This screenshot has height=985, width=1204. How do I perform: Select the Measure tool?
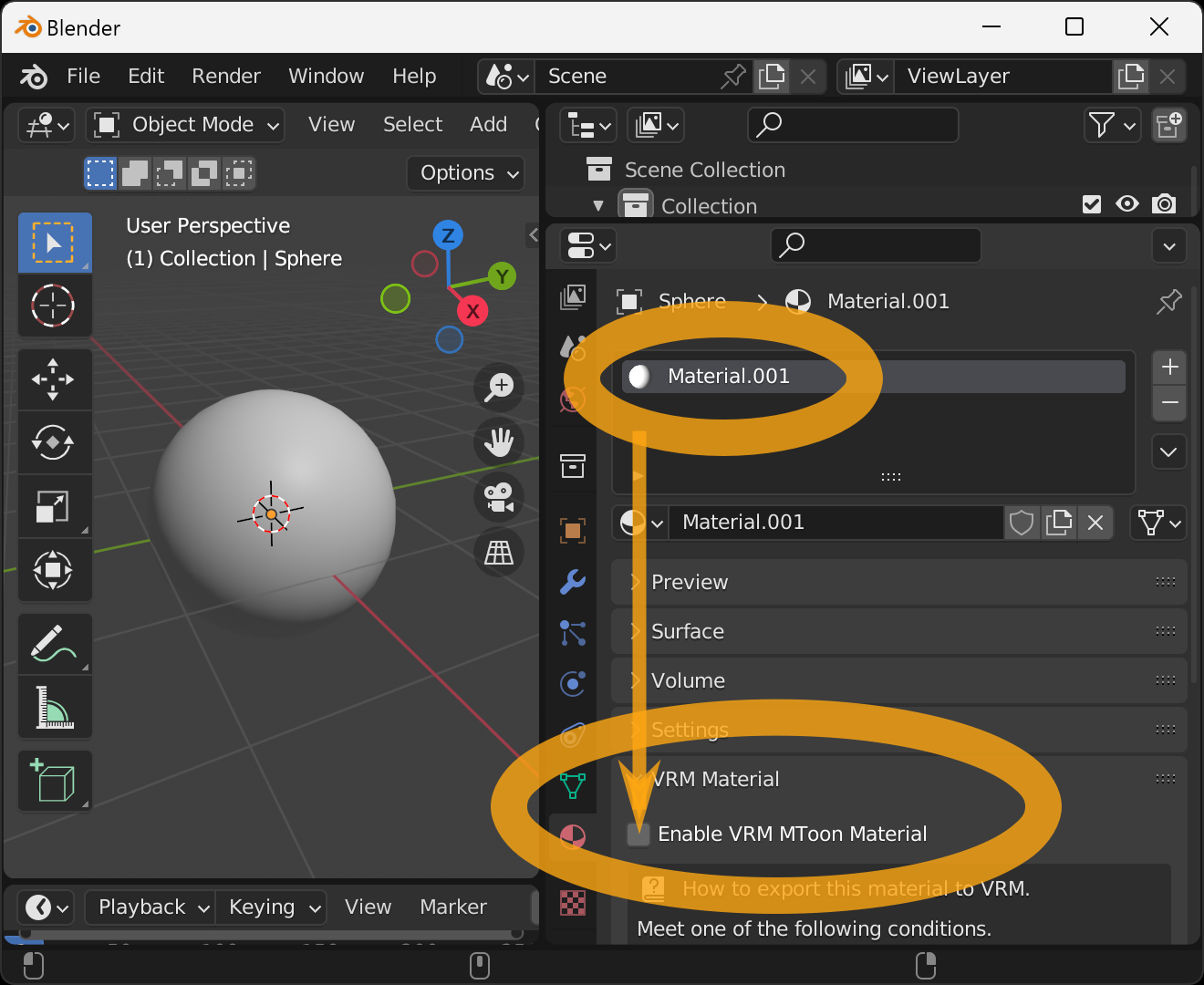[x=54, y=707]
